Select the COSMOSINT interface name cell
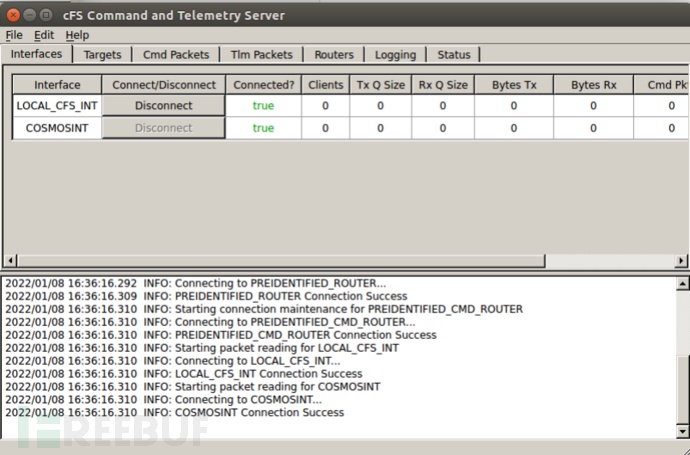The width and height of the screenshot is (690, 455). (57, 128)
